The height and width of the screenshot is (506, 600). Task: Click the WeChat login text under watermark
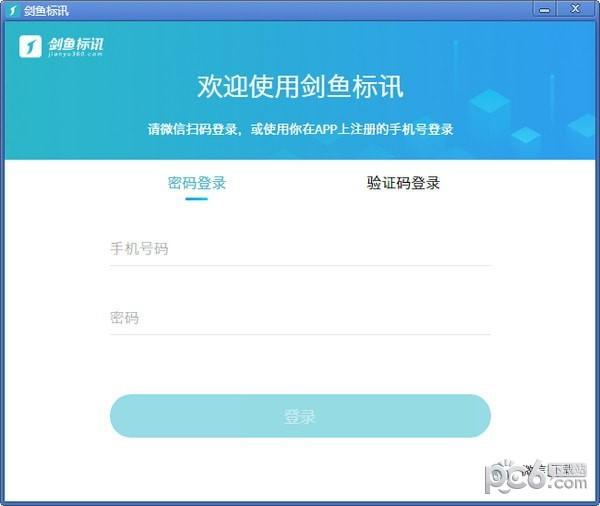click(536, 470)
